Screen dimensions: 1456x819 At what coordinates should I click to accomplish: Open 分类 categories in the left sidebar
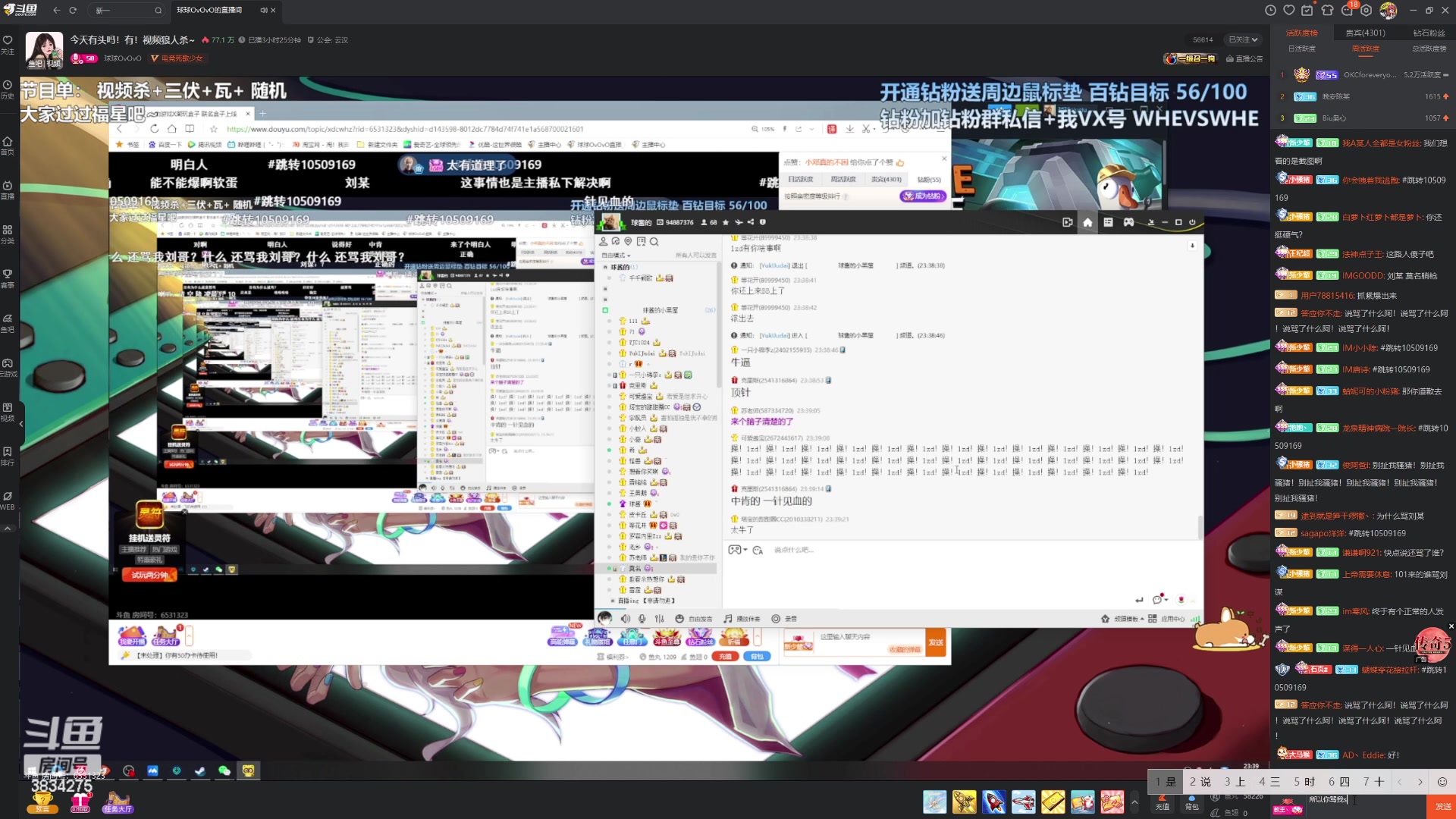(x=8, y=234)
